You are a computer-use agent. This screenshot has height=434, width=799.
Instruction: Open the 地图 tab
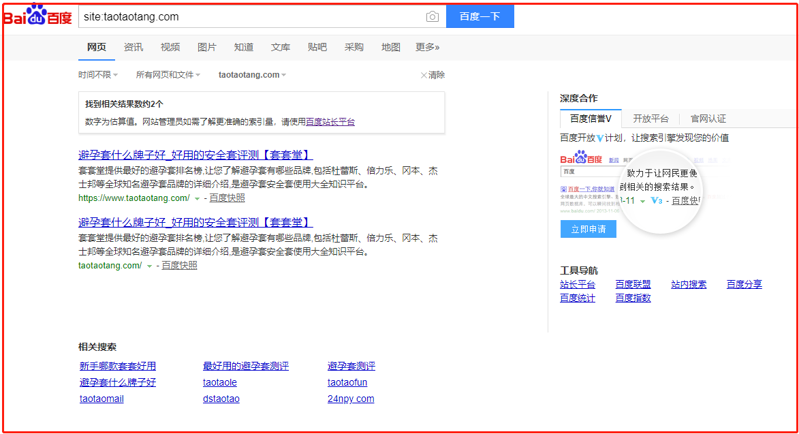(x=391, y=47)
